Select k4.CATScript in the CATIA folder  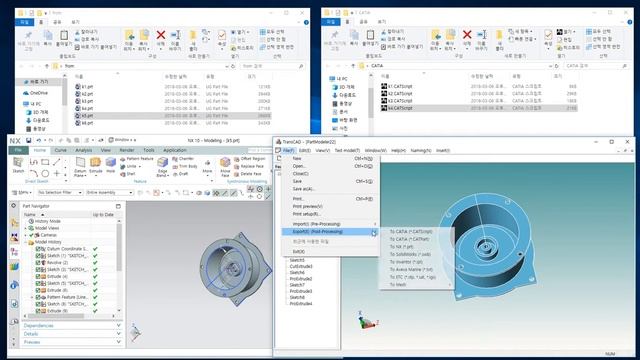tap(478, 108)
